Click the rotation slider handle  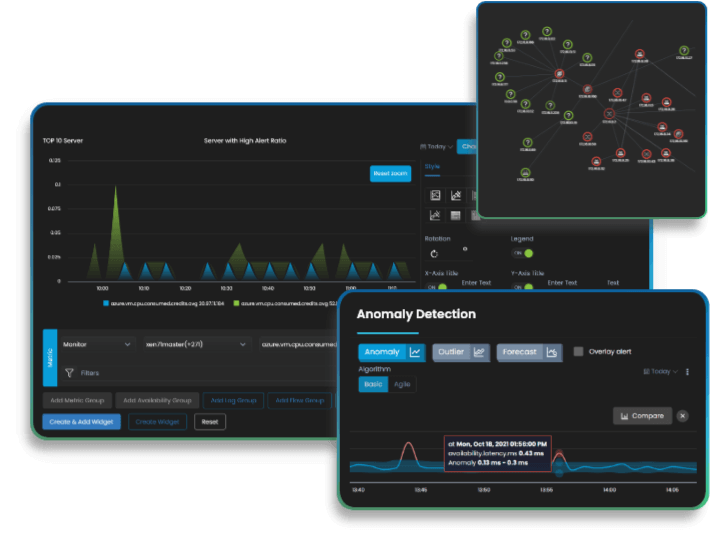pos(464,248)
